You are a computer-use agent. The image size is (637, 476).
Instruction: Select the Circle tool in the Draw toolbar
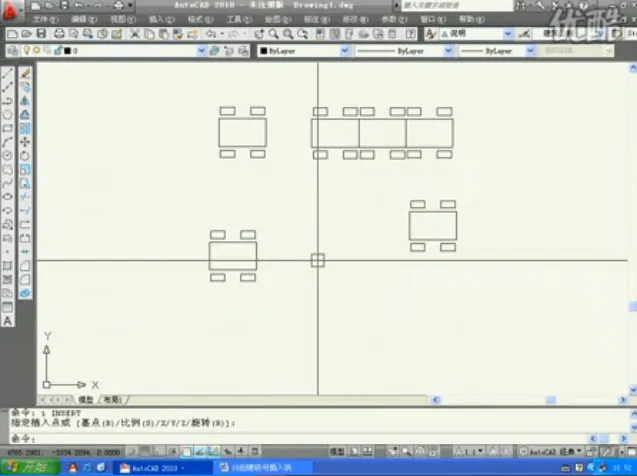coord(8,156)
